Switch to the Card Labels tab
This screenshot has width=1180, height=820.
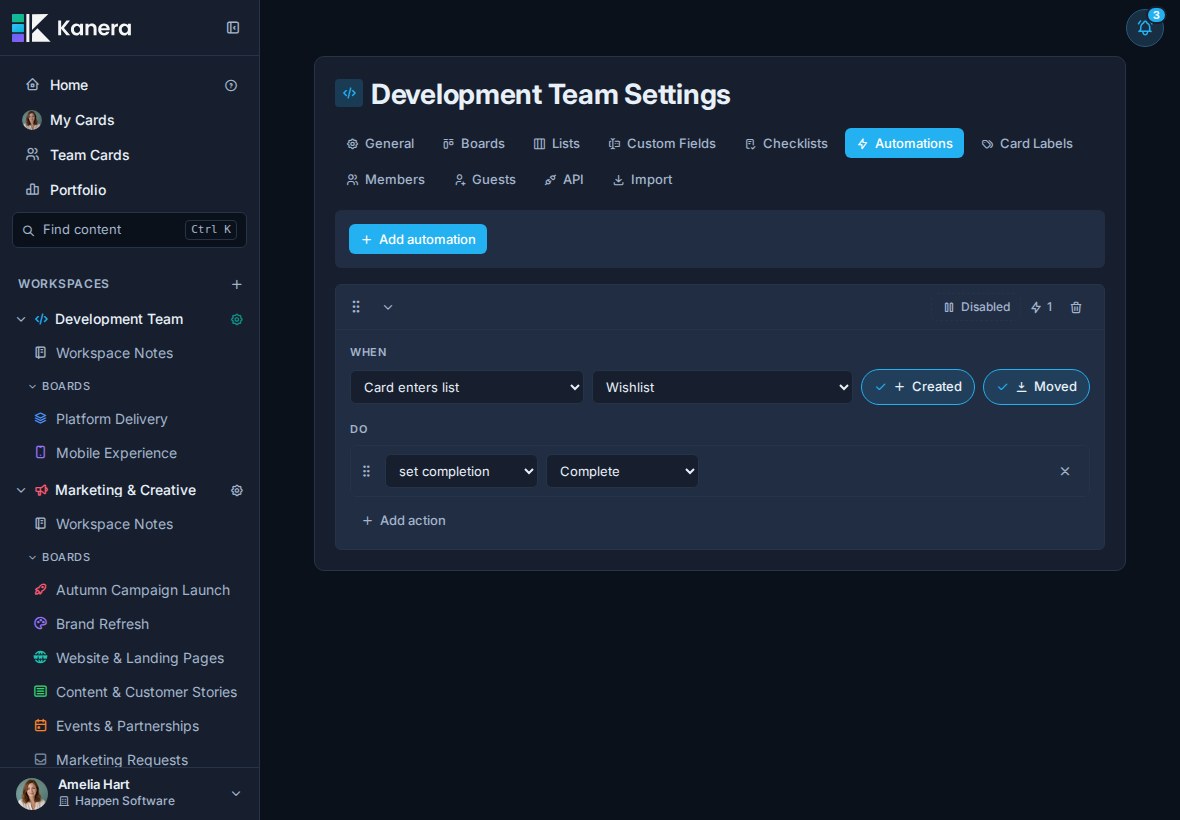tap(1027, 144)
